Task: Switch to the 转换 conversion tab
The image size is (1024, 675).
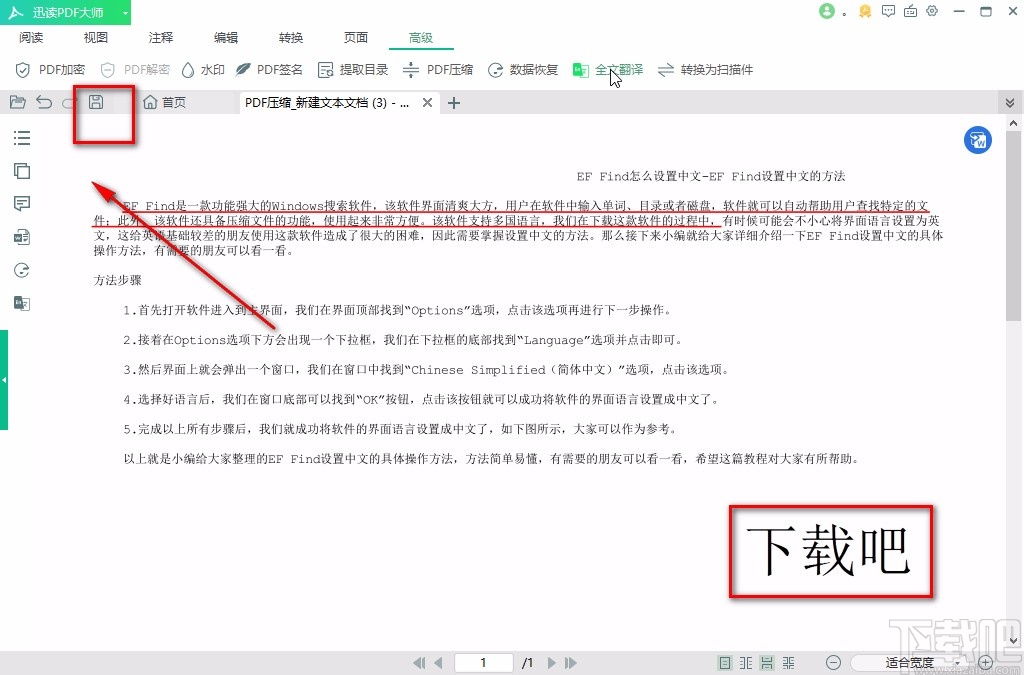Action: [x=290, y=37]
